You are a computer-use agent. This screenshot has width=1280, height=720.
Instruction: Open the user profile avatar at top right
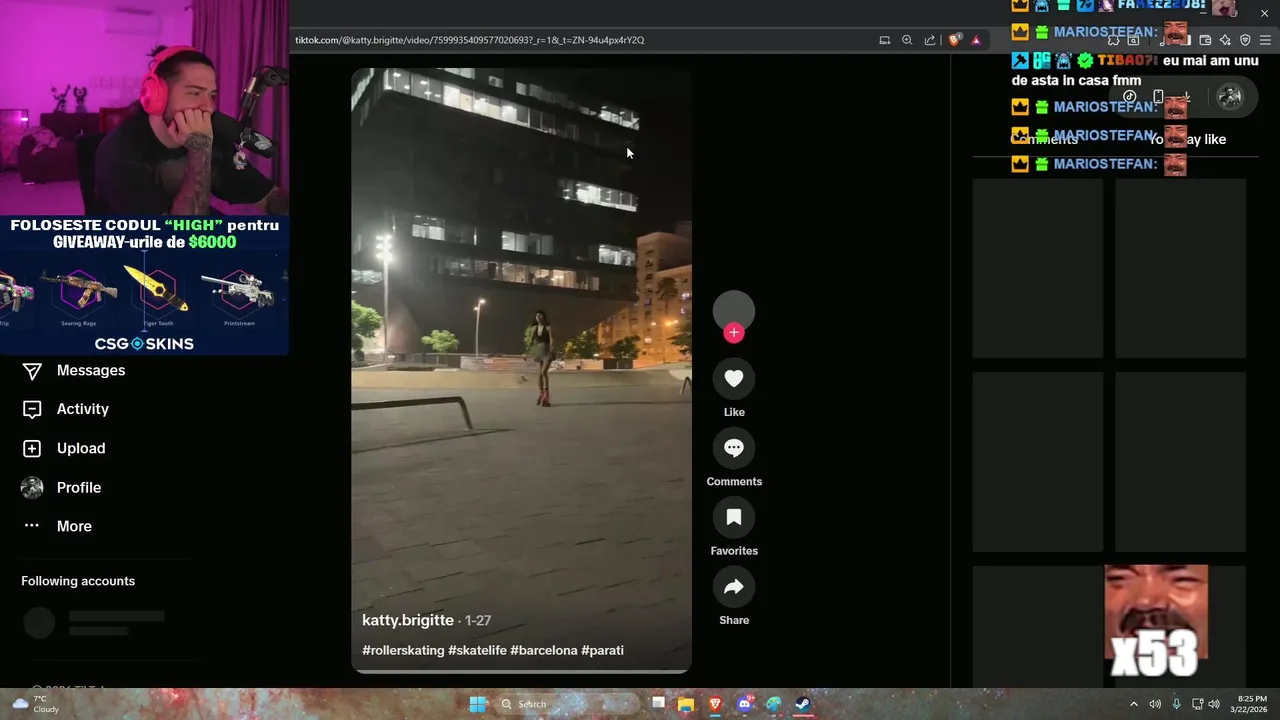tap(1230, 97)
